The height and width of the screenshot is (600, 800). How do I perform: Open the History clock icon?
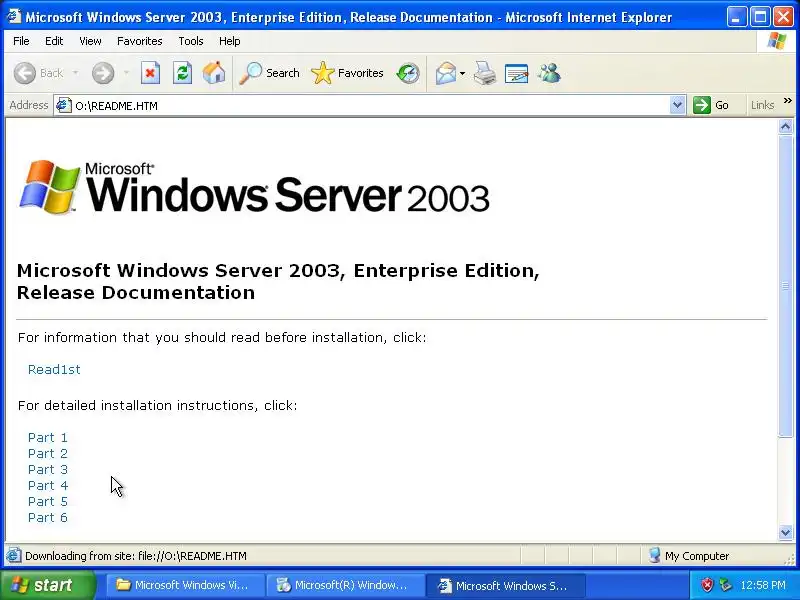pyautogui.click(x=408, y=73)
